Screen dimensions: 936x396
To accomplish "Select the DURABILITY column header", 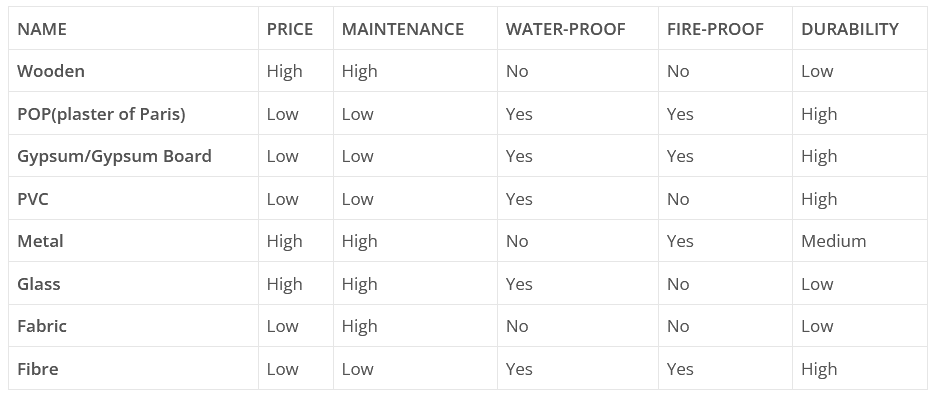I will (x=850, y=29).
